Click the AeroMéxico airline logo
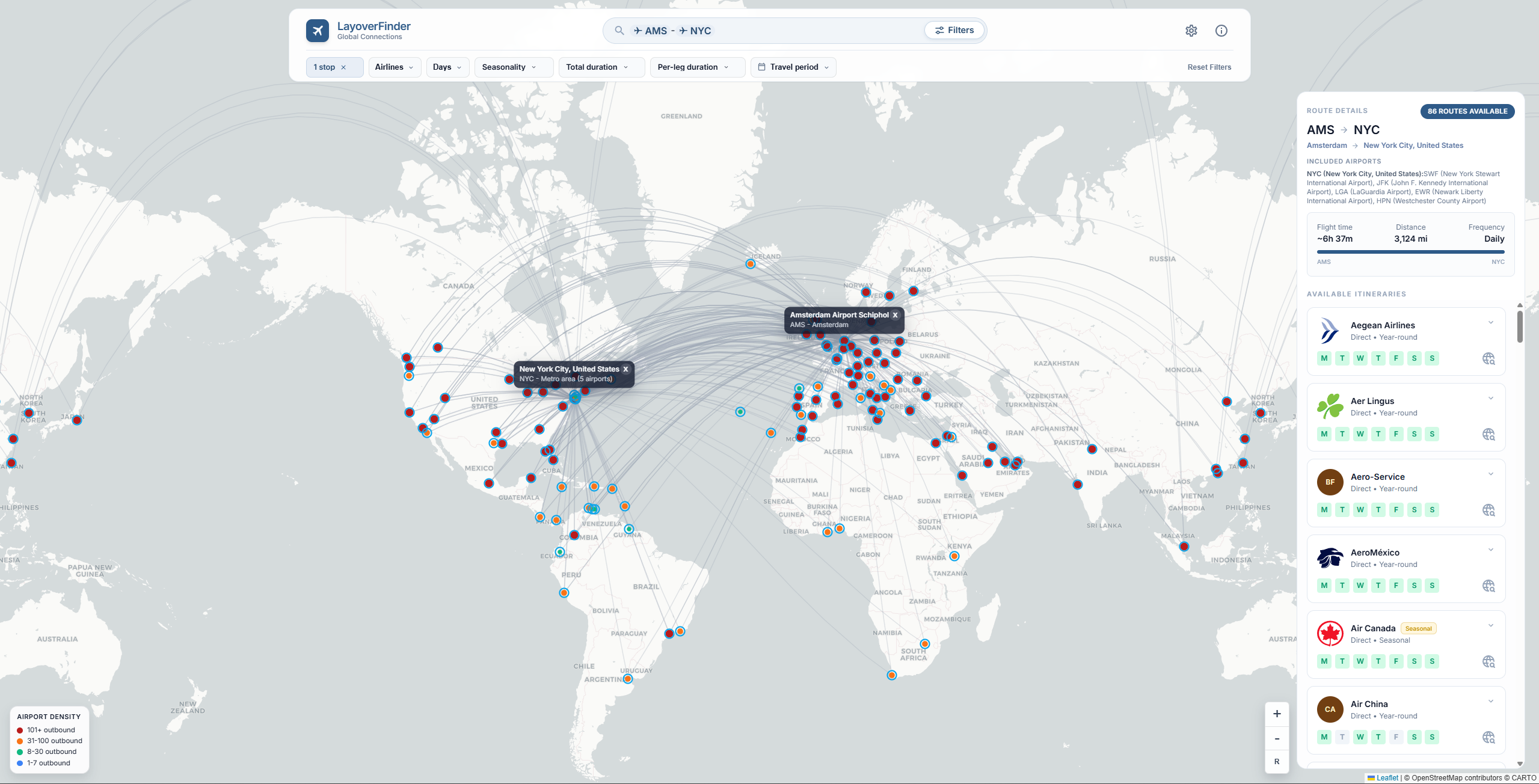Image resolution: width=1539 pixels, height=784 pixels. click(x=1330, y=557)
